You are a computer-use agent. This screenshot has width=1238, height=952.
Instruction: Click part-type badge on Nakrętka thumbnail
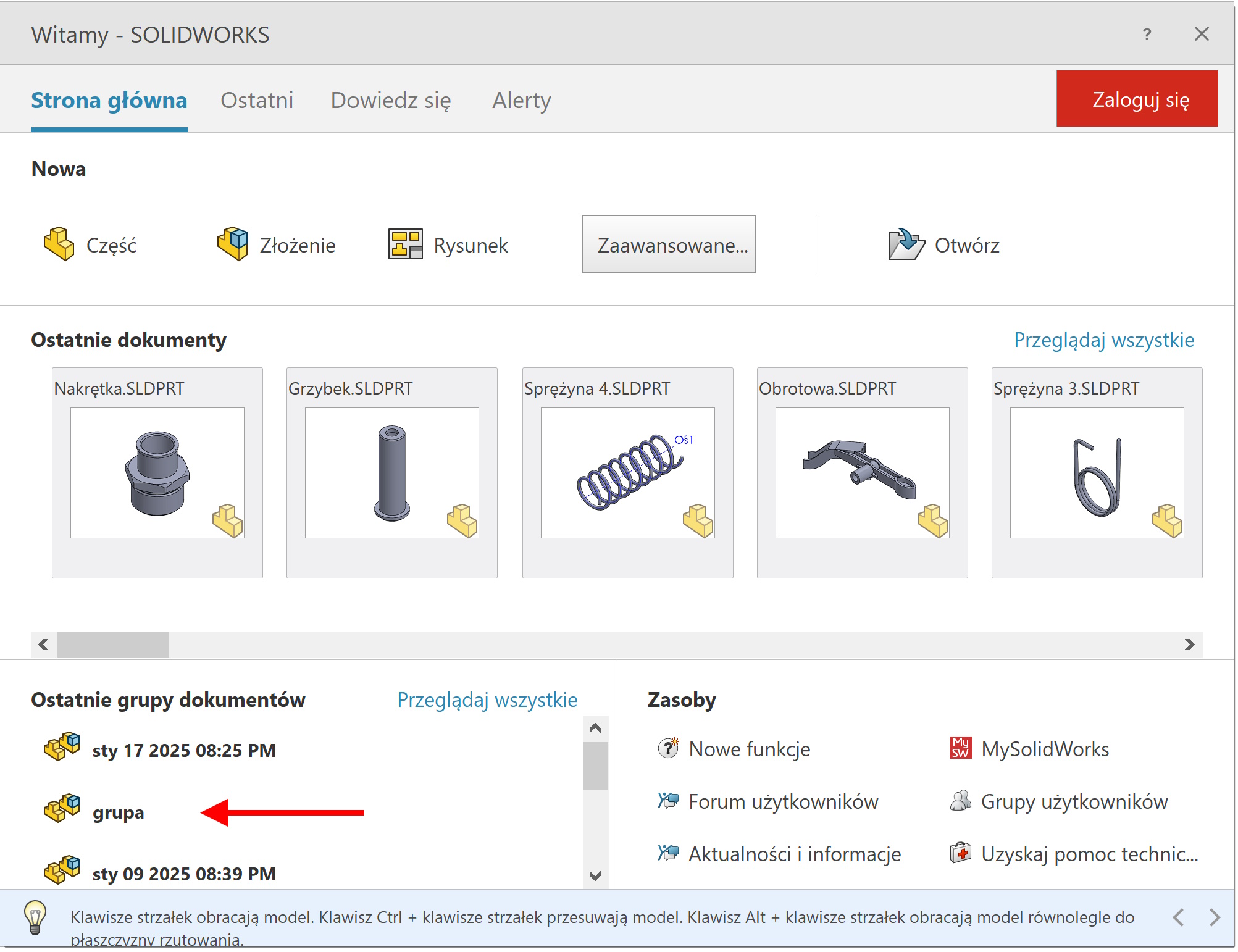(x=228, y=521)
